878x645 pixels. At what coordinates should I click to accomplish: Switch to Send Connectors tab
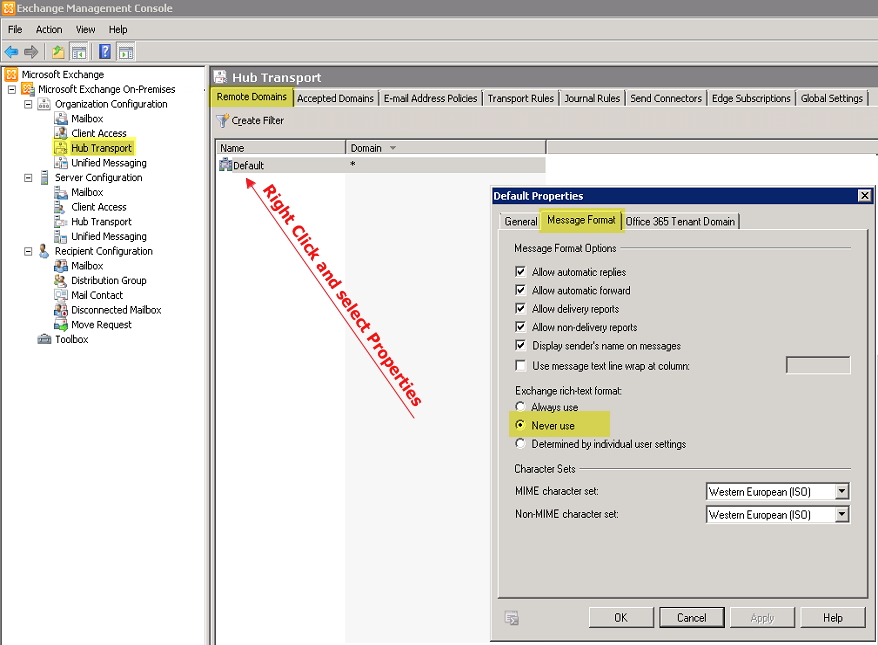[666, 99]
